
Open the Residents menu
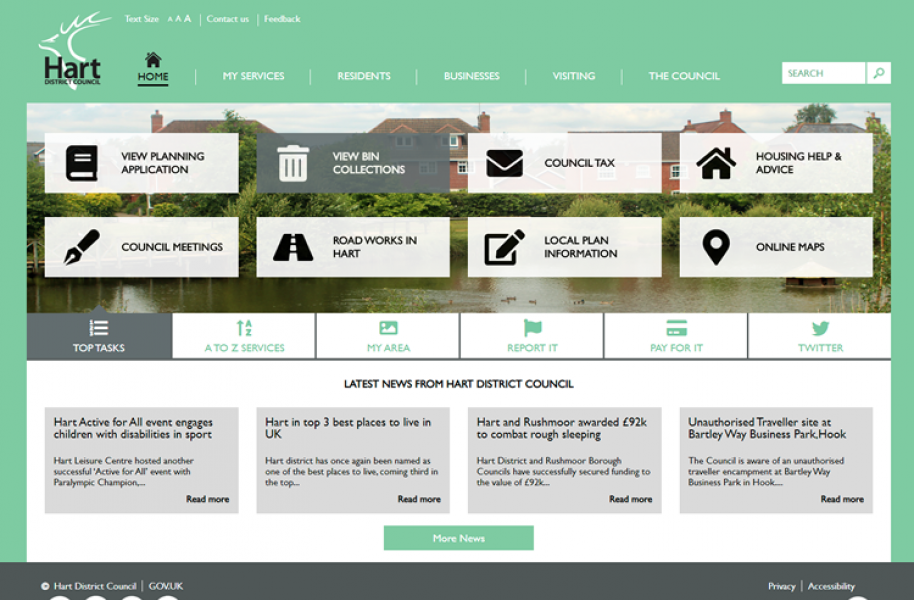(364, 76)
